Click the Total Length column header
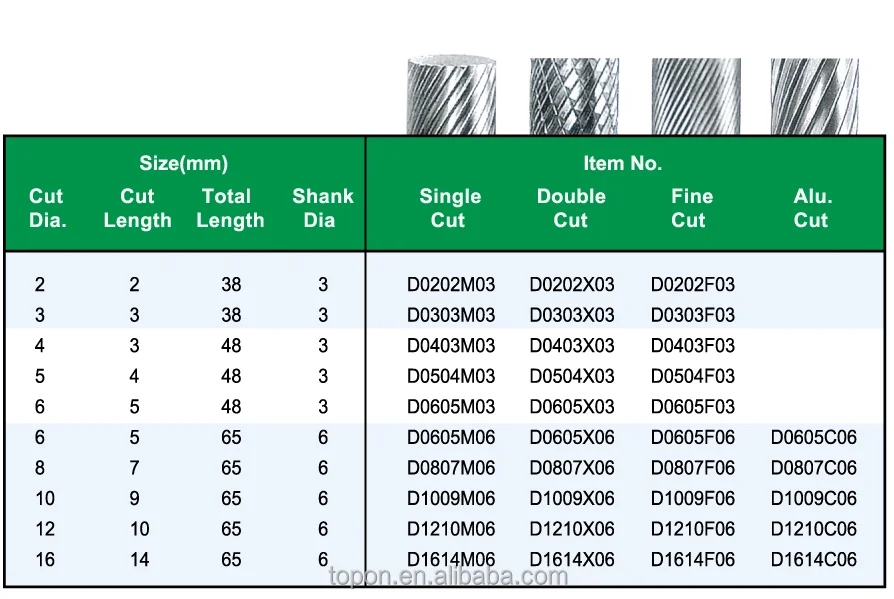This screenshot has width=894, height=599. point(230,208)
